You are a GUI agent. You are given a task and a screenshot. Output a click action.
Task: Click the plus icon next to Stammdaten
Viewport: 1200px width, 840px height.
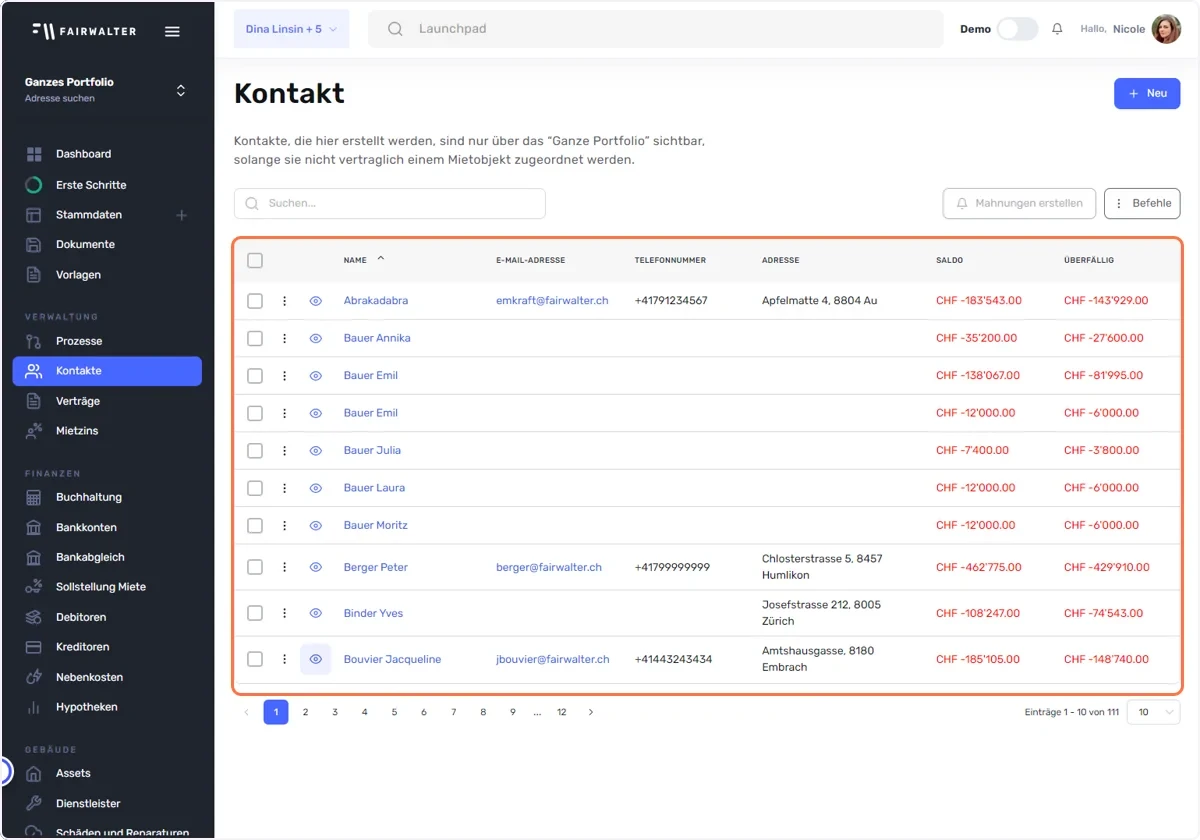coord(181,215)
